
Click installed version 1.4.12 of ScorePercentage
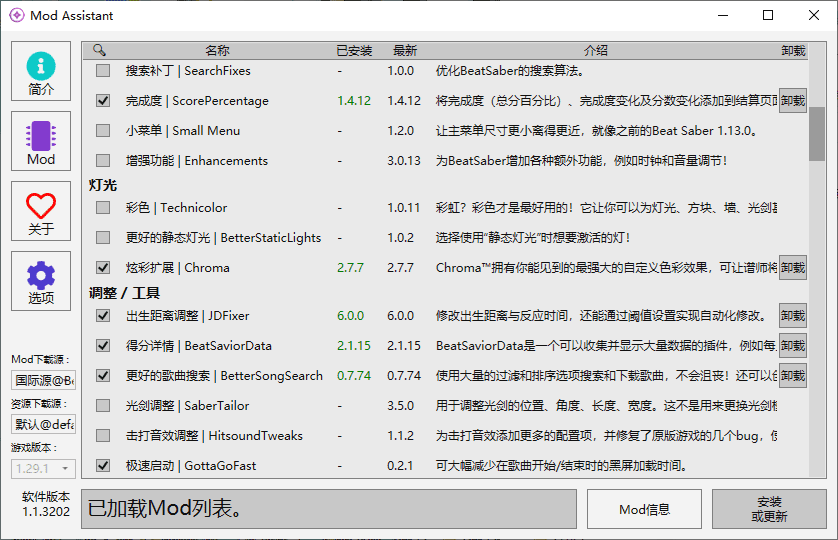(354, 101)
